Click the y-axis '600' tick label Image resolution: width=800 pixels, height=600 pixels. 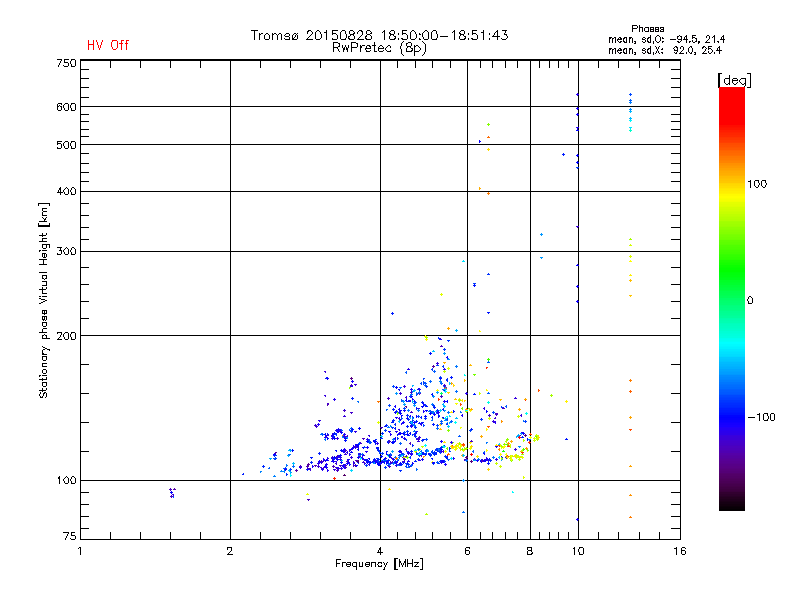coord(66,107)
